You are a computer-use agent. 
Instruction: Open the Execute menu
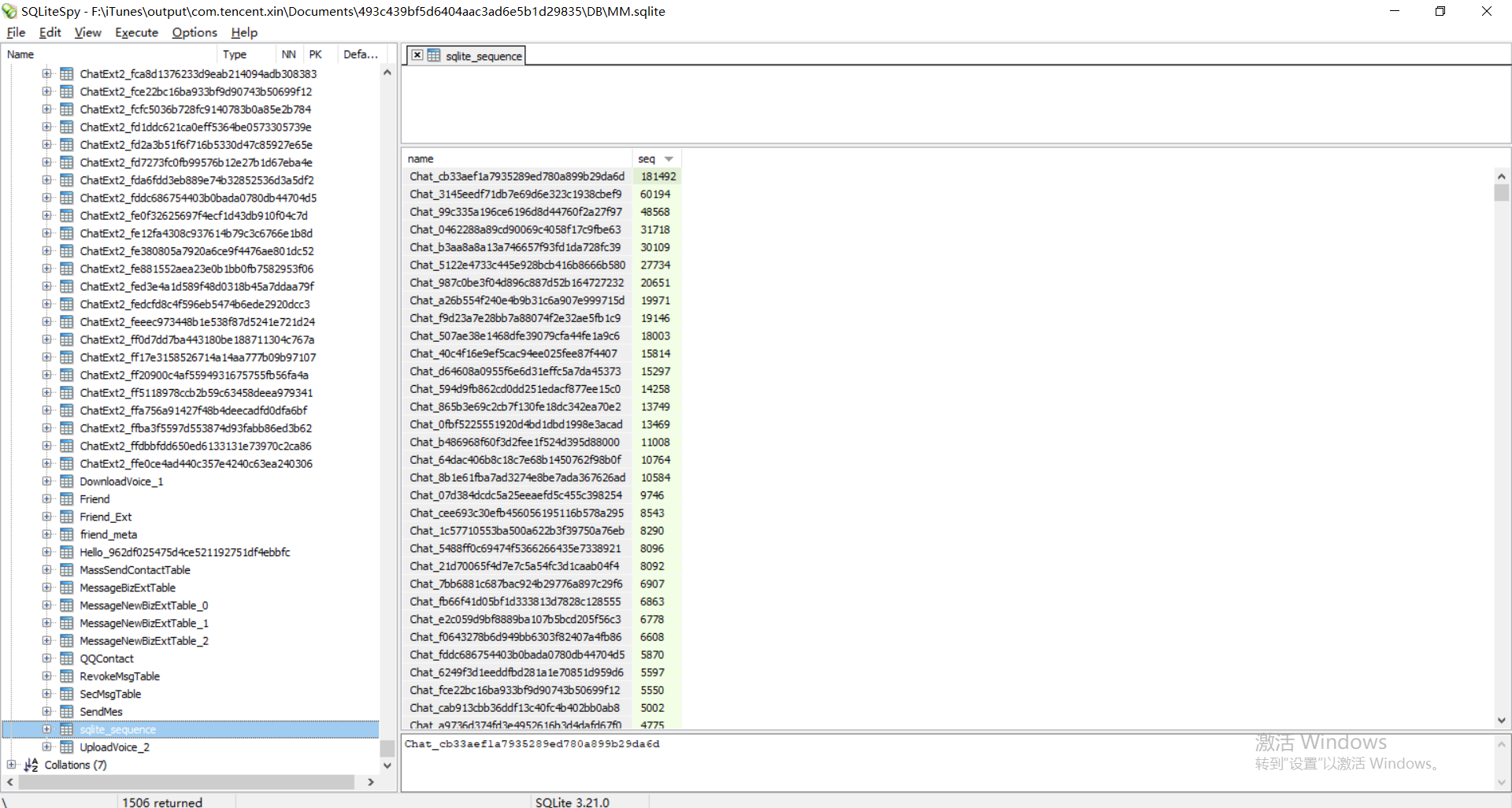[x=136, y=32]
